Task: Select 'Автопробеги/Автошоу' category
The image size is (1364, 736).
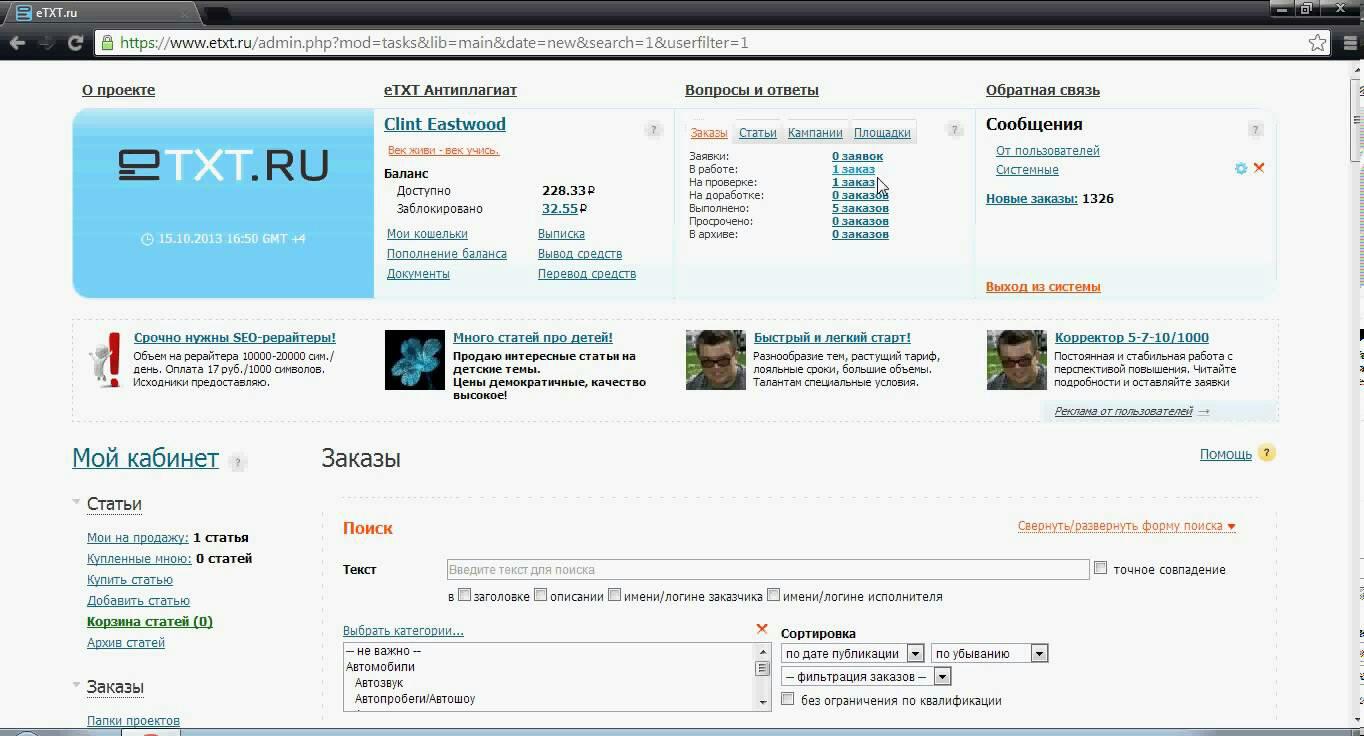Action: click(415, 699)
